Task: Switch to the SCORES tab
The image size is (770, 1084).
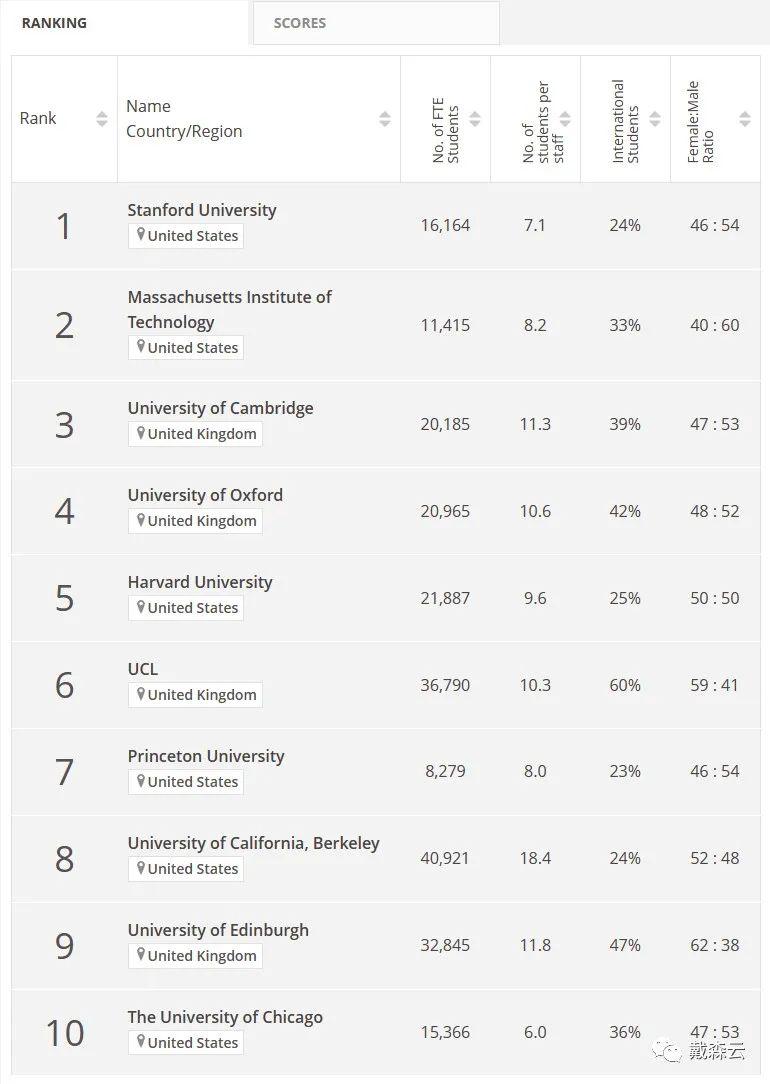Action: pos(300,23)
